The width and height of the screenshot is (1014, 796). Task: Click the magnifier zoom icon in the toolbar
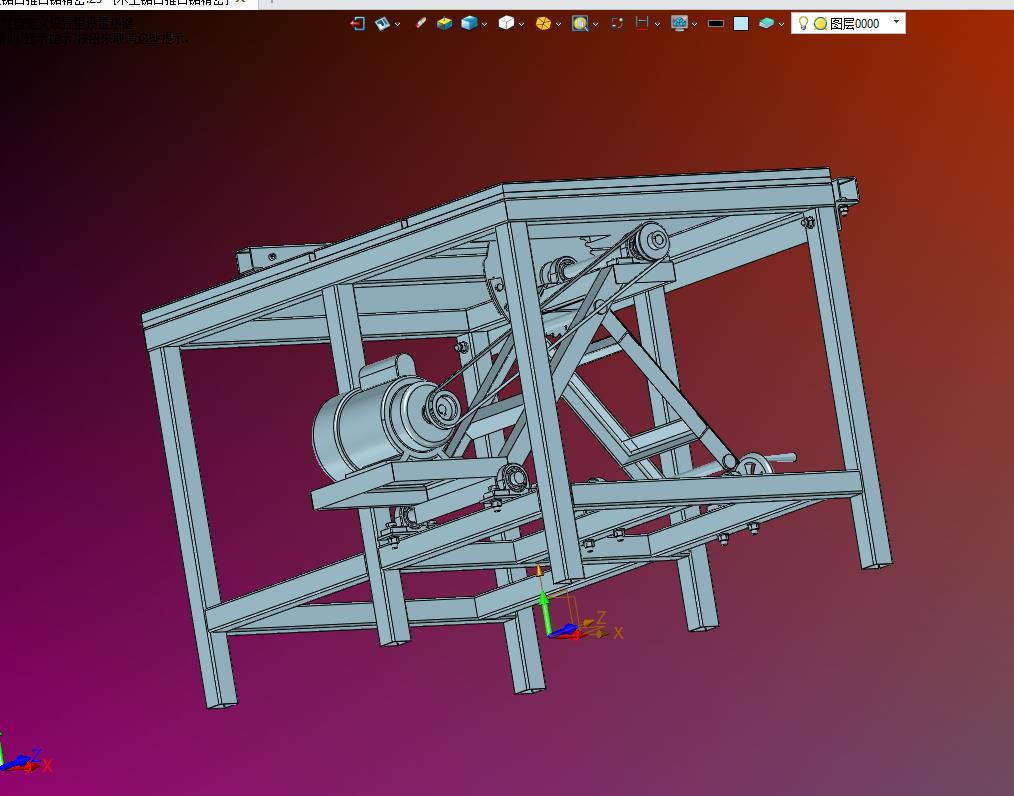click(580, 24)
